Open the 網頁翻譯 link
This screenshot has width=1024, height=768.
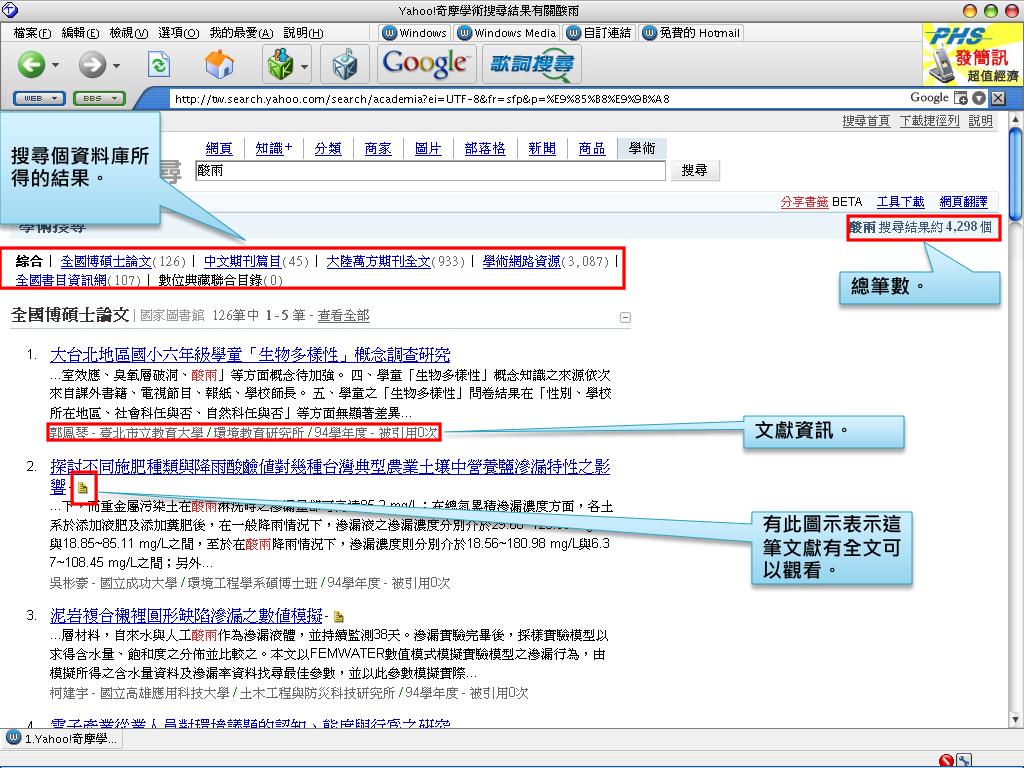click(x=963, y=202)
